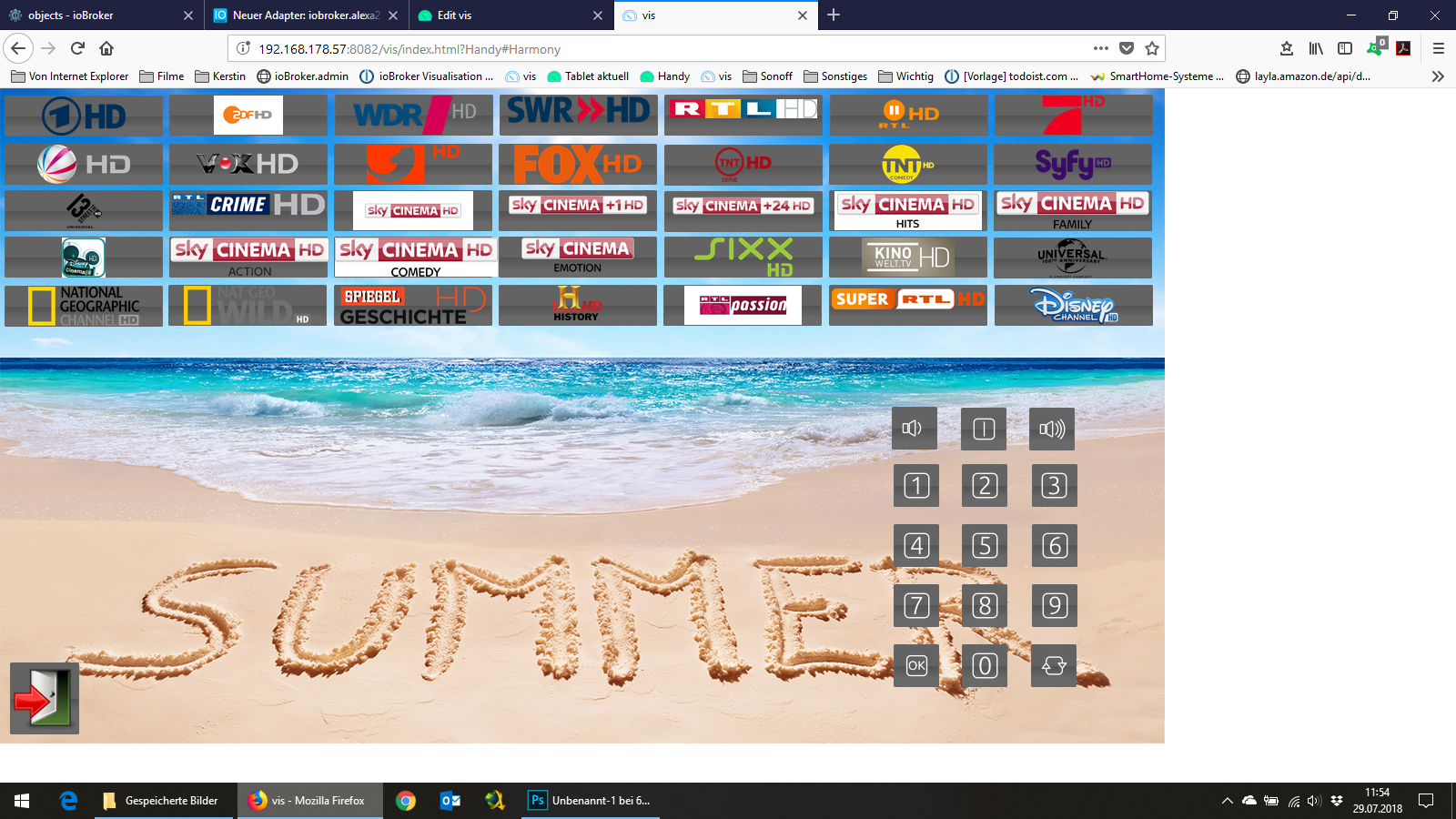The image size is (1456, 819).
Task: Select the ZDF HD channel
Action: point(248,116)
